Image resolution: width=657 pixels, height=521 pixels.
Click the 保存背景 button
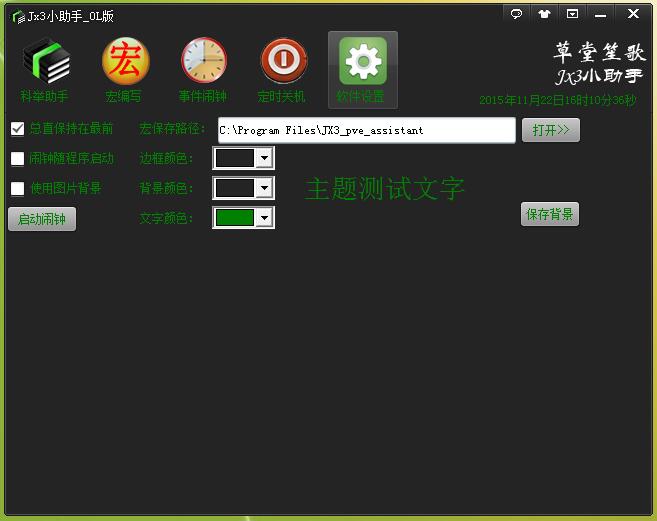[x=549, y=214]
